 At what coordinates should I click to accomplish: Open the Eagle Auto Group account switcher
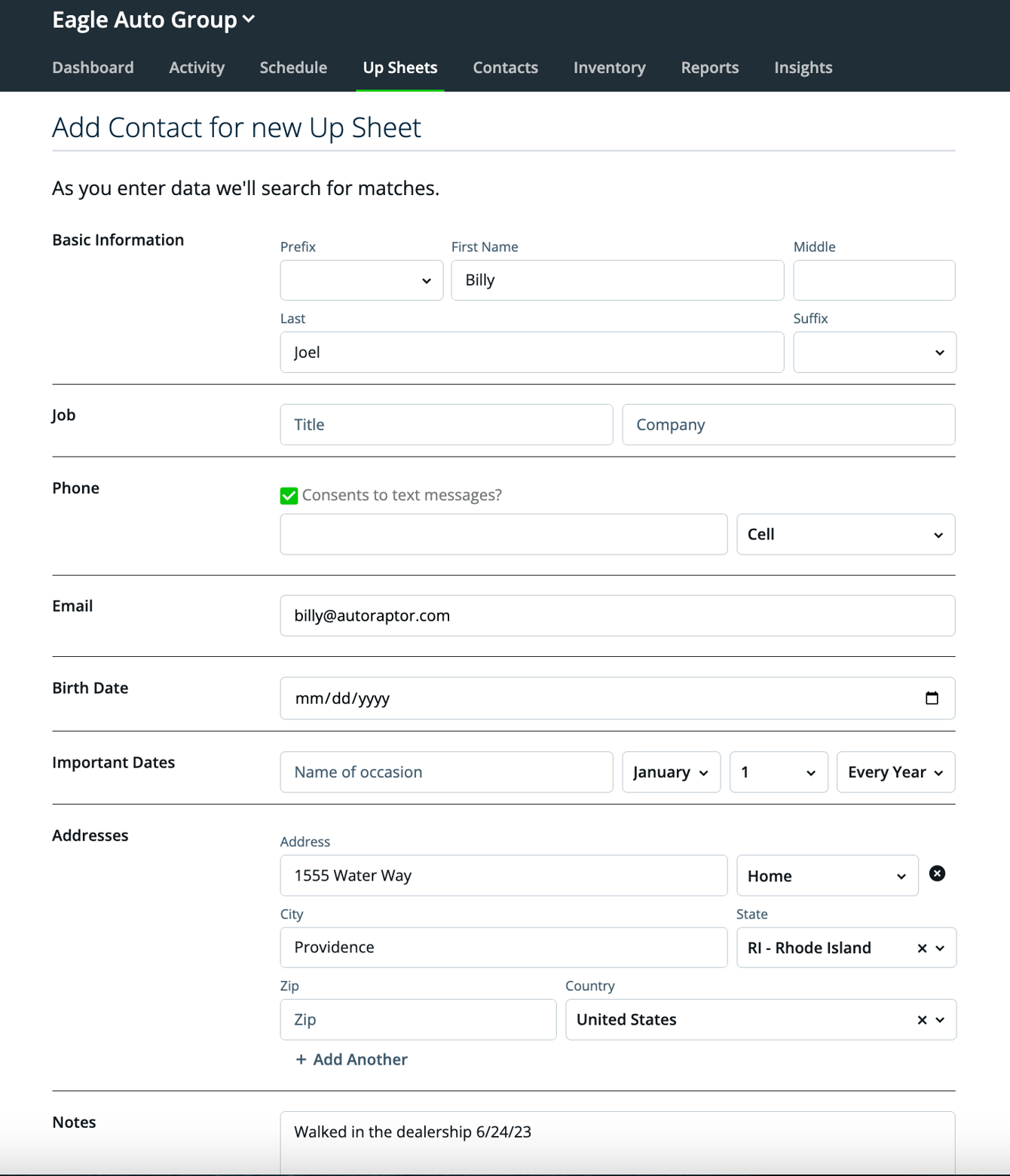pyautogui.click(x=154, y=20)
